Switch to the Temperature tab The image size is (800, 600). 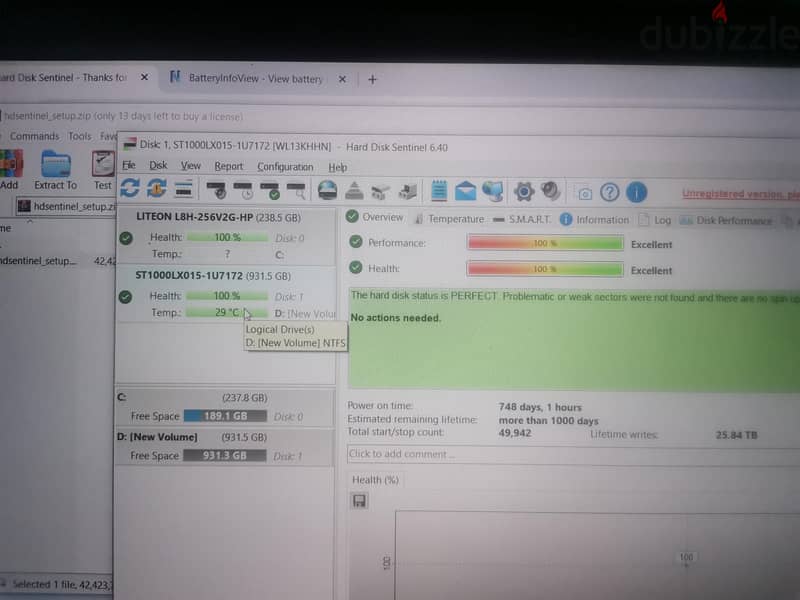coord(449,219)
